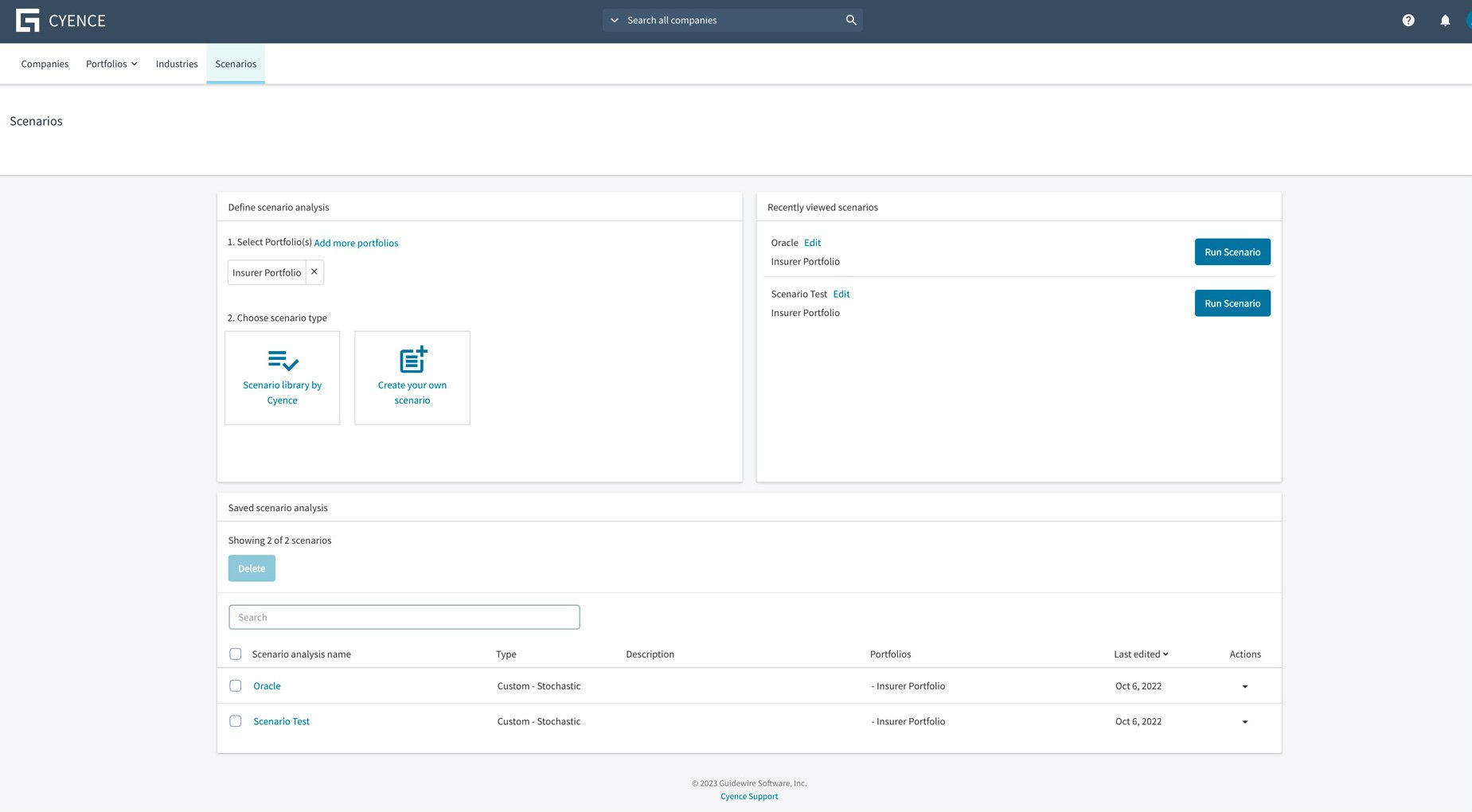Click the Search field in Saved scenario analysis
1472x812 pixels.
click(x=404, y=616)
